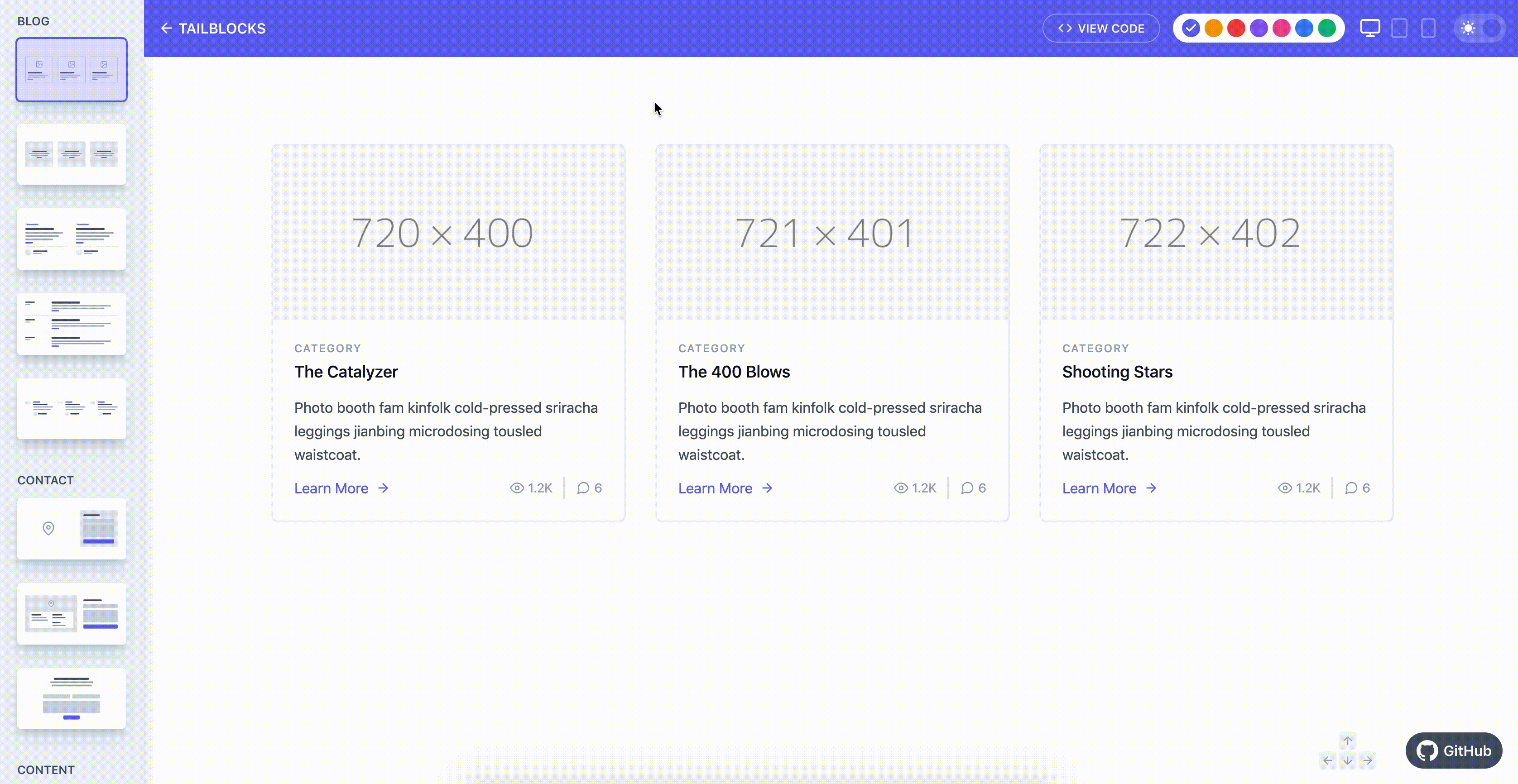Screen dimensions: 1518x784
Task: Choose the red theme color
Action: pos(1236,28)
